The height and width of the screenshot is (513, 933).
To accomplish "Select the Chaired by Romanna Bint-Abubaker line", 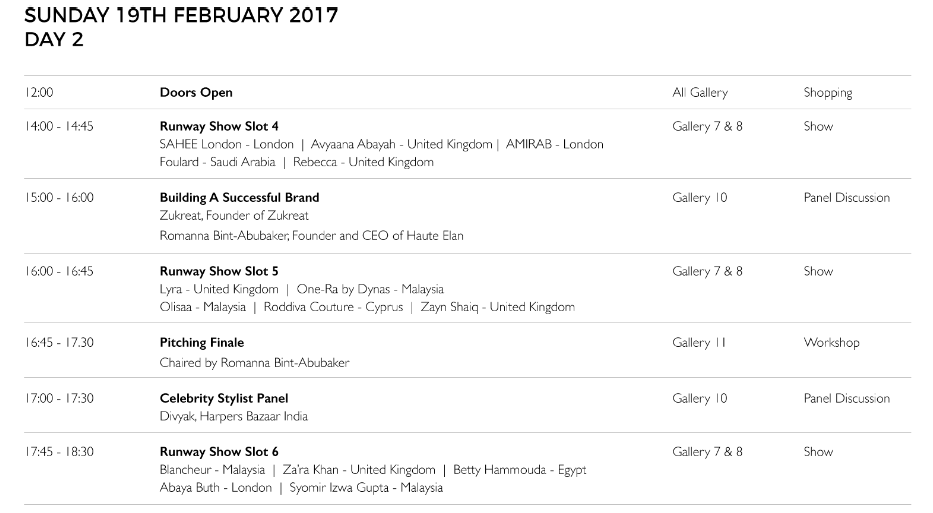I will click(x=254, y=363).
